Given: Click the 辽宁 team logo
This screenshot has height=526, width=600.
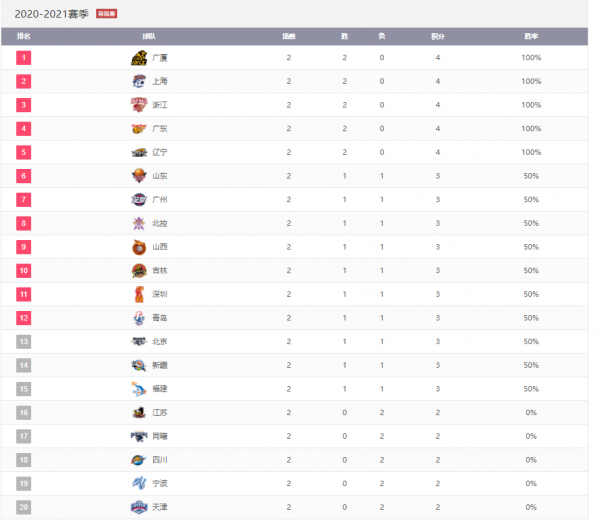Looking at the screenshot, I should [139, 152].
